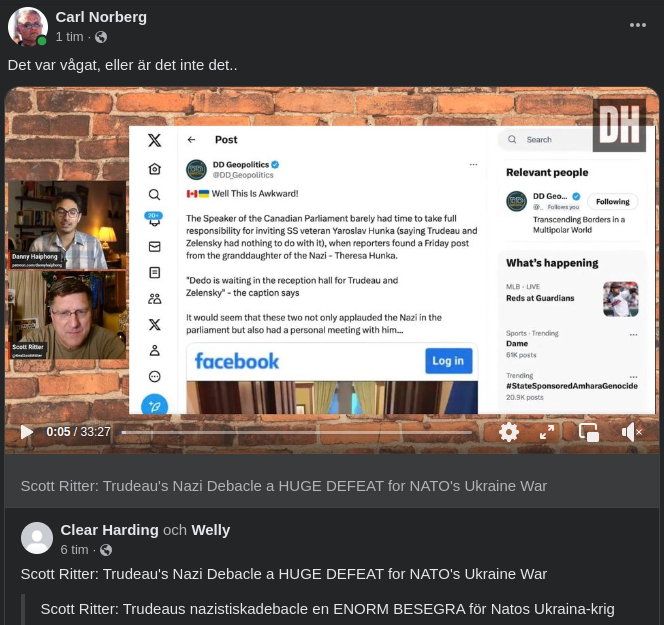Open the video title link below player

click(x=284, y=486)
